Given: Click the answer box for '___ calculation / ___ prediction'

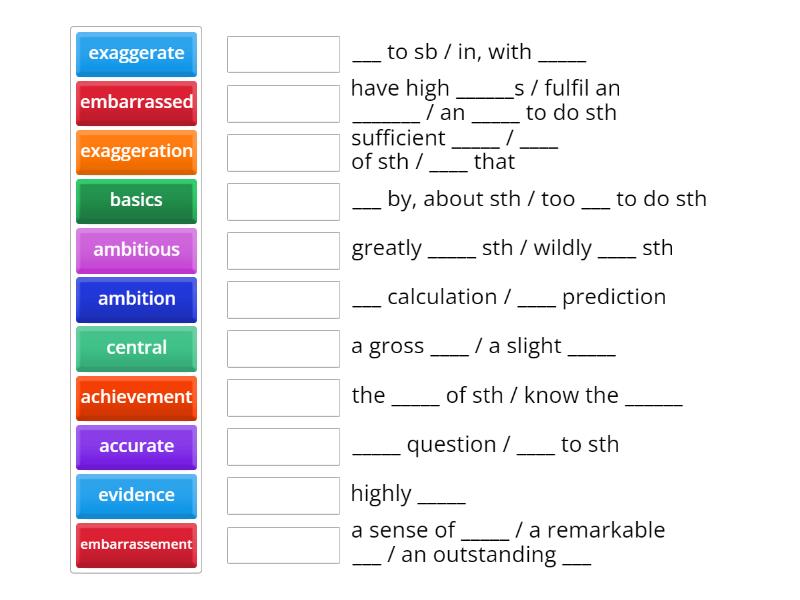Looking at the screenshot, I should tap(283, 298).
